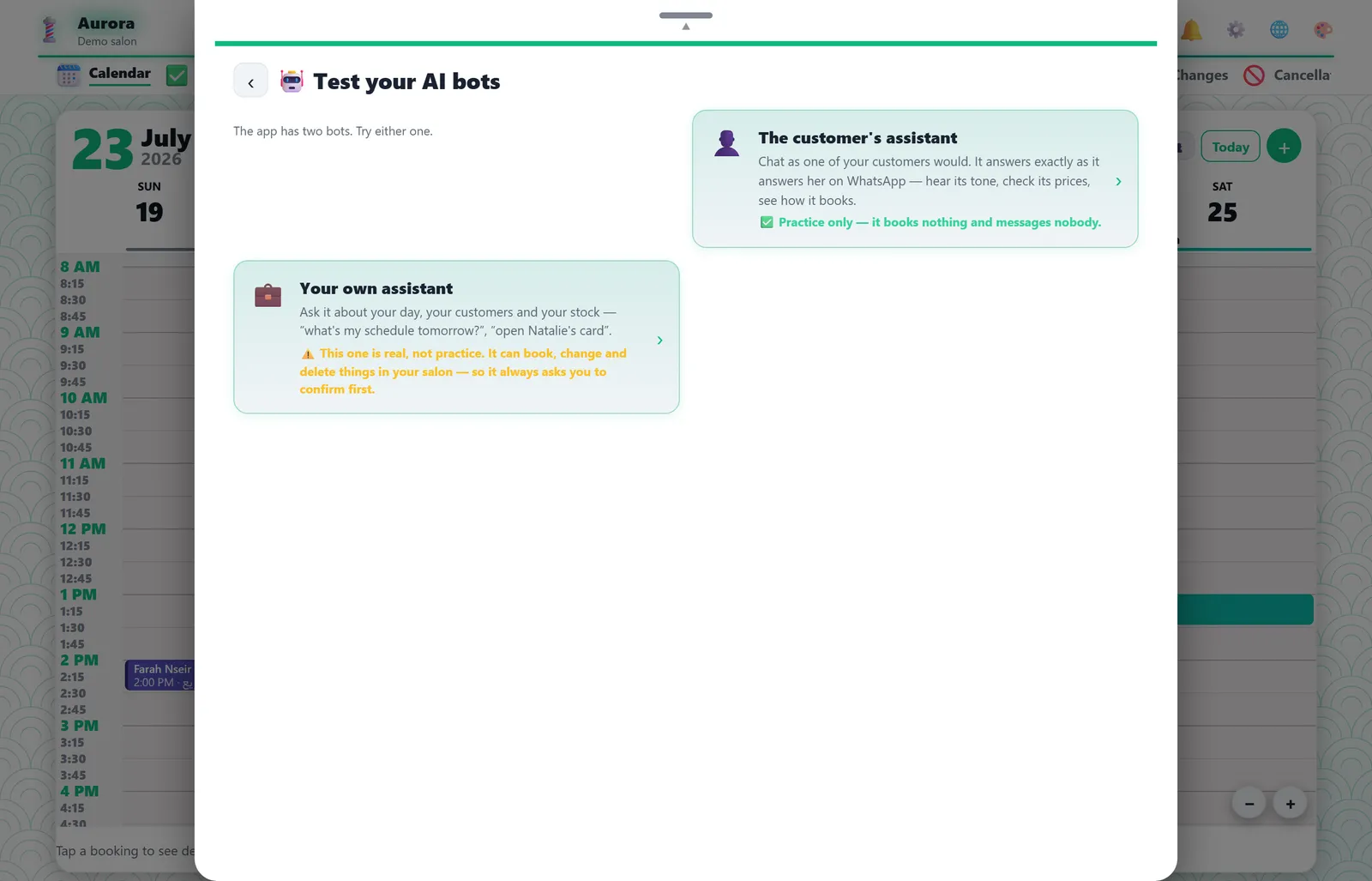
Task: Click the teal booking block on Saturday
Action: 1245,609
